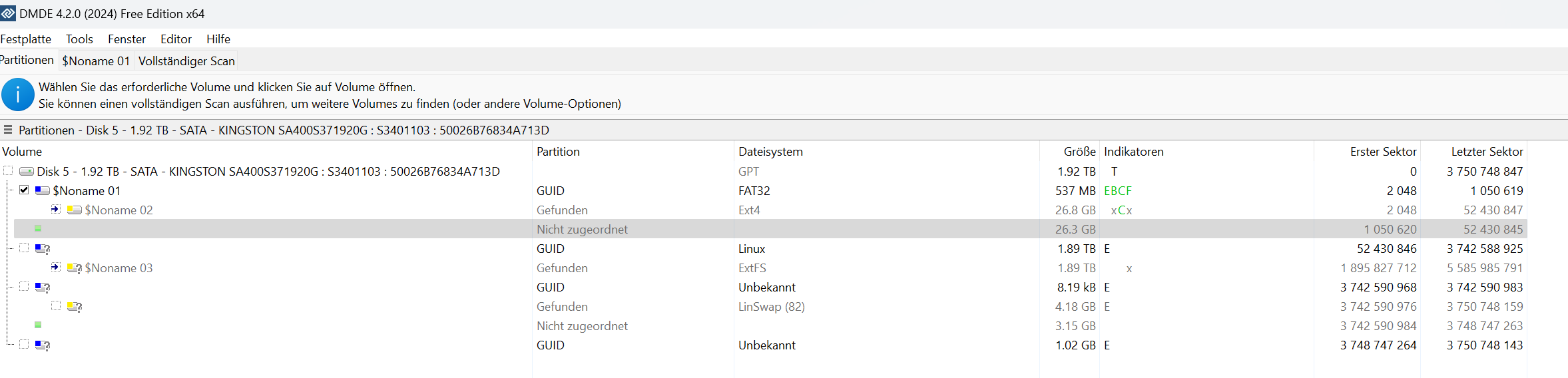The image size is (1568, 378).
Task: Click the yellow $Noname 02 volume icon
Action: click(75, 210)
